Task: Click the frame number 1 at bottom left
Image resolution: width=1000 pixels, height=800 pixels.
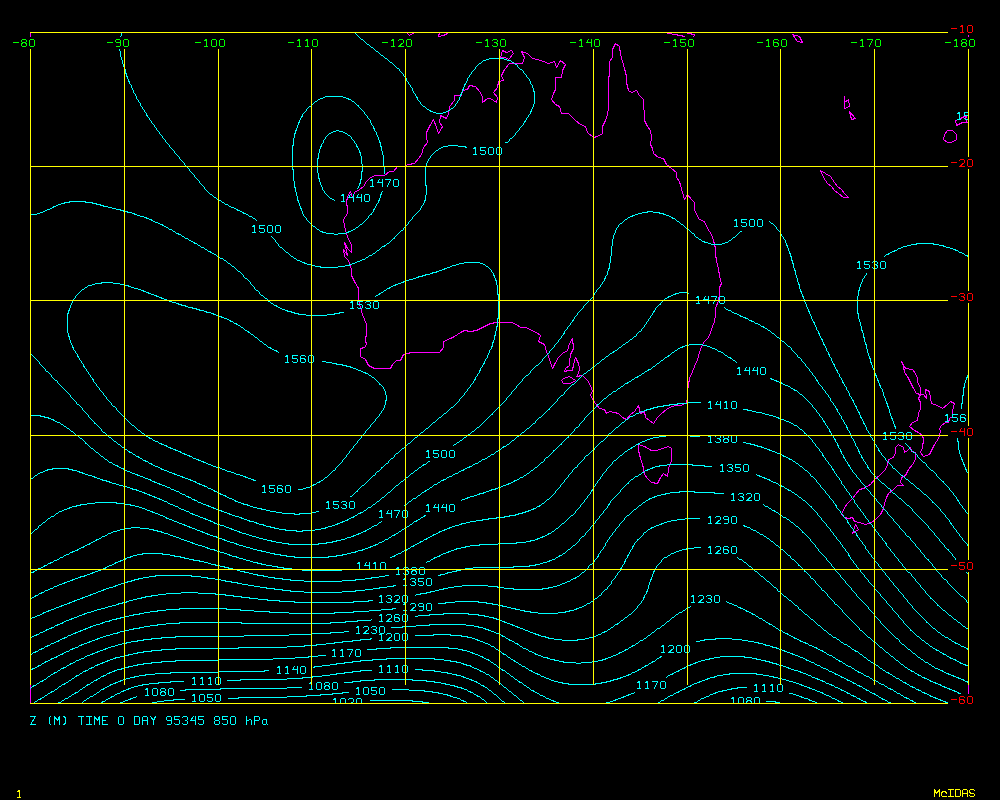Action: coord(19,793)
